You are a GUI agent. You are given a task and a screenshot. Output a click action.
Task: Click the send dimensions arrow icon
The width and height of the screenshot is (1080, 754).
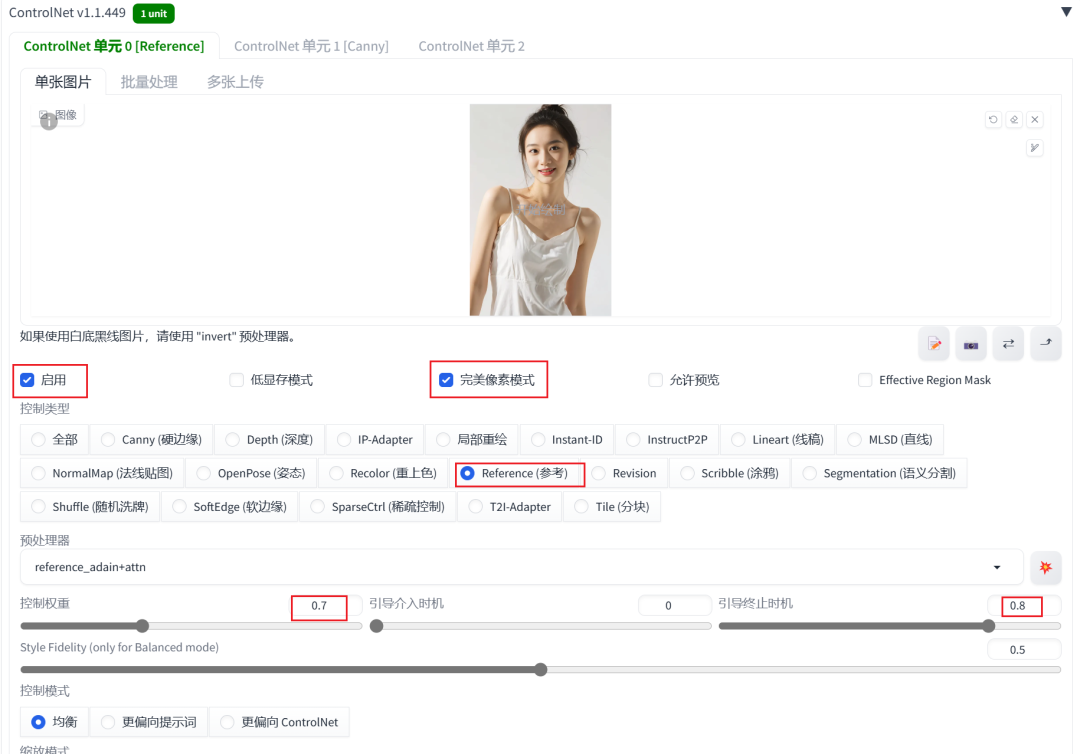tap(1046, 344)
